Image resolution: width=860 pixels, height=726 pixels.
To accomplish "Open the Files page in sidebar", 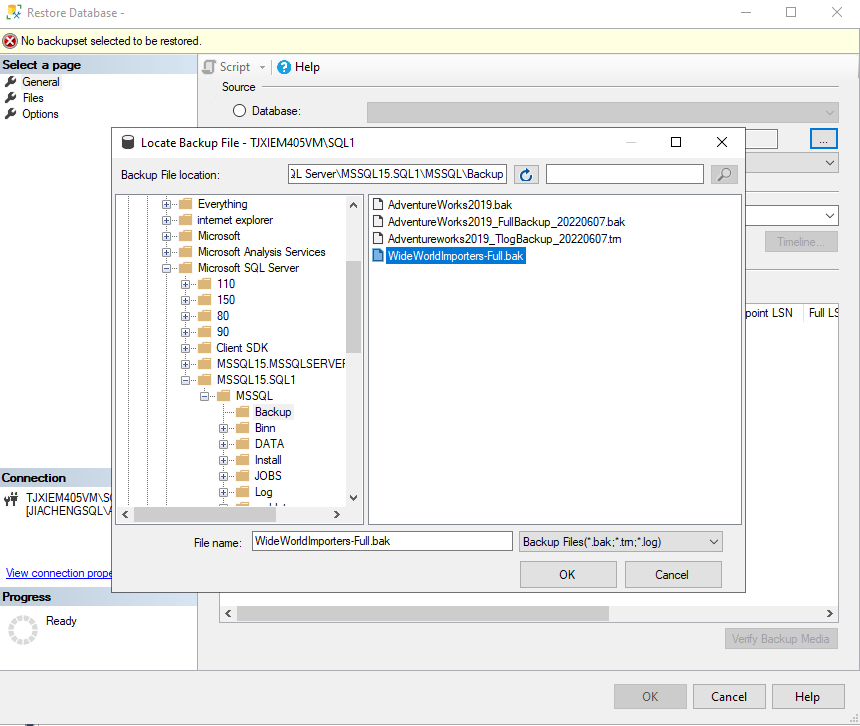I will coord(33,98).
